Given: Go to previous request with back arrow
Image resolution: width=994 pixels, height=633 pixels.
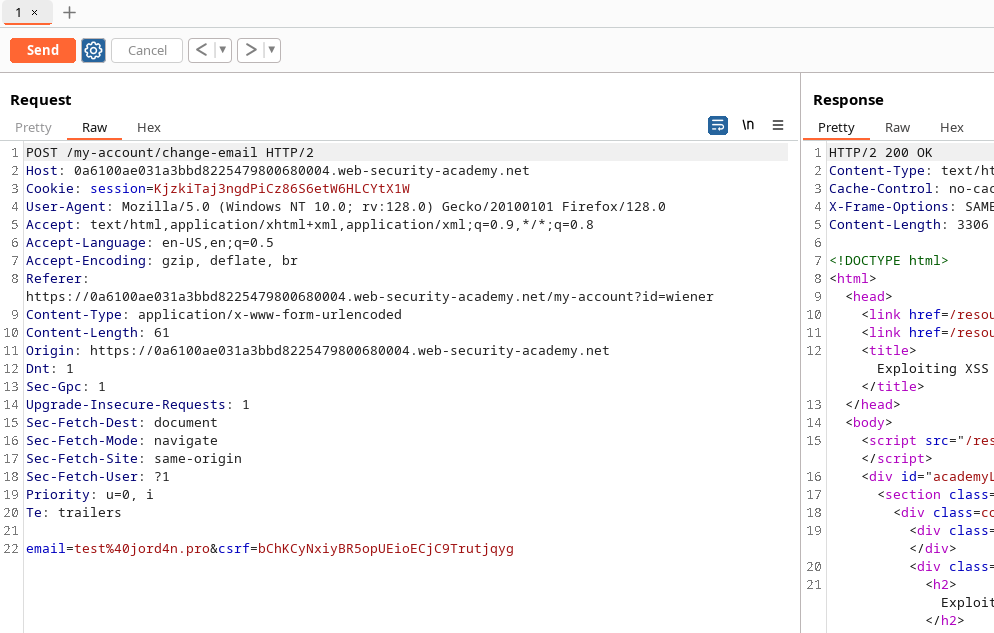Looking at the screenshot, I should coord(201,50).
